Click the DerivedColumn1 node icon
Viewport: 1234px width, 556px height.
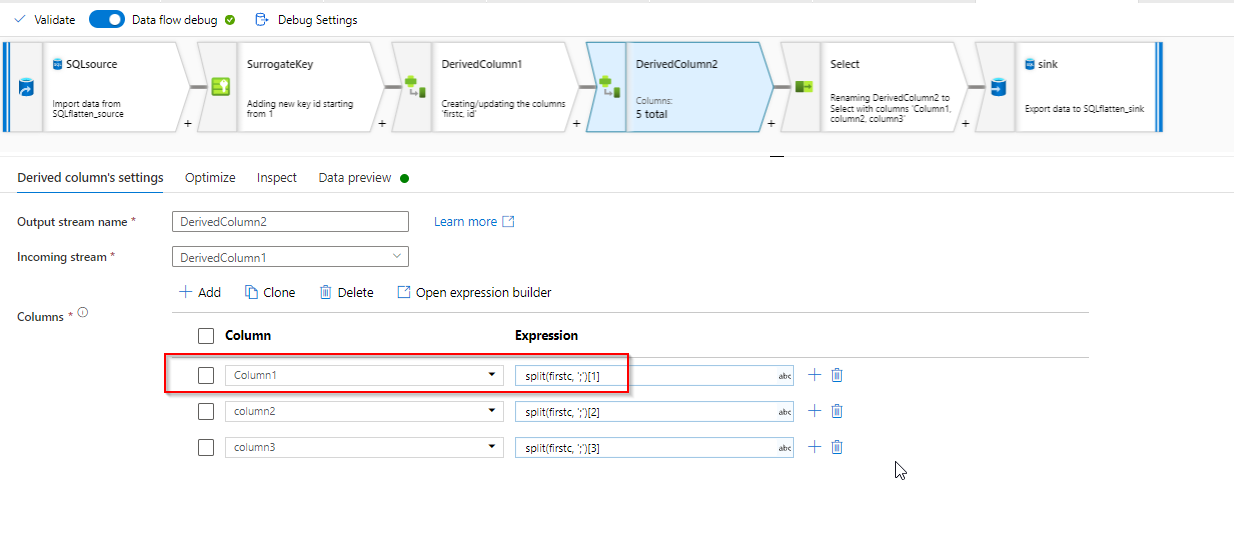[x=413, y=88]
